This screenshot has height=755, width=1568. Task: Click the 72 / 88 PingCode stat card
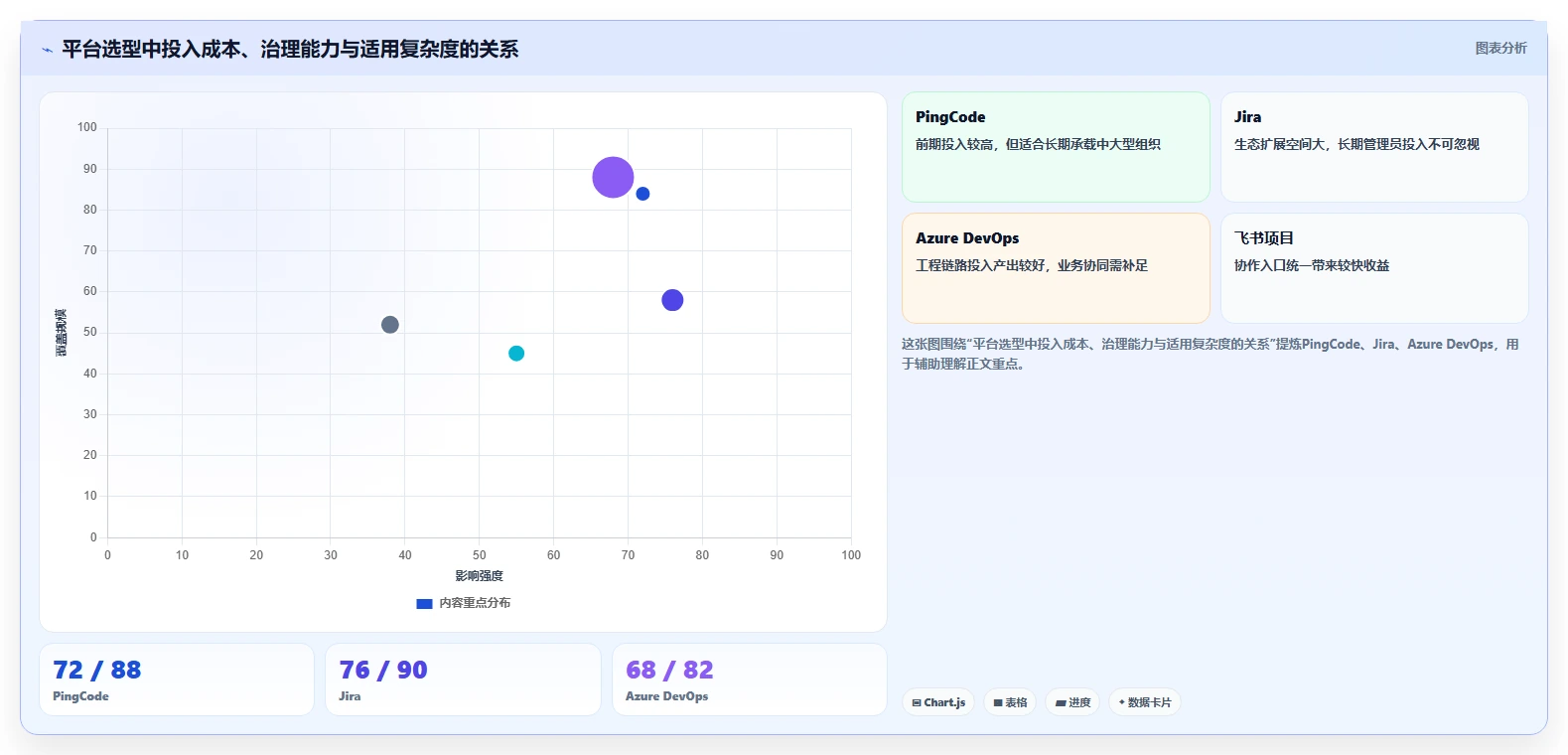[177, 679]
